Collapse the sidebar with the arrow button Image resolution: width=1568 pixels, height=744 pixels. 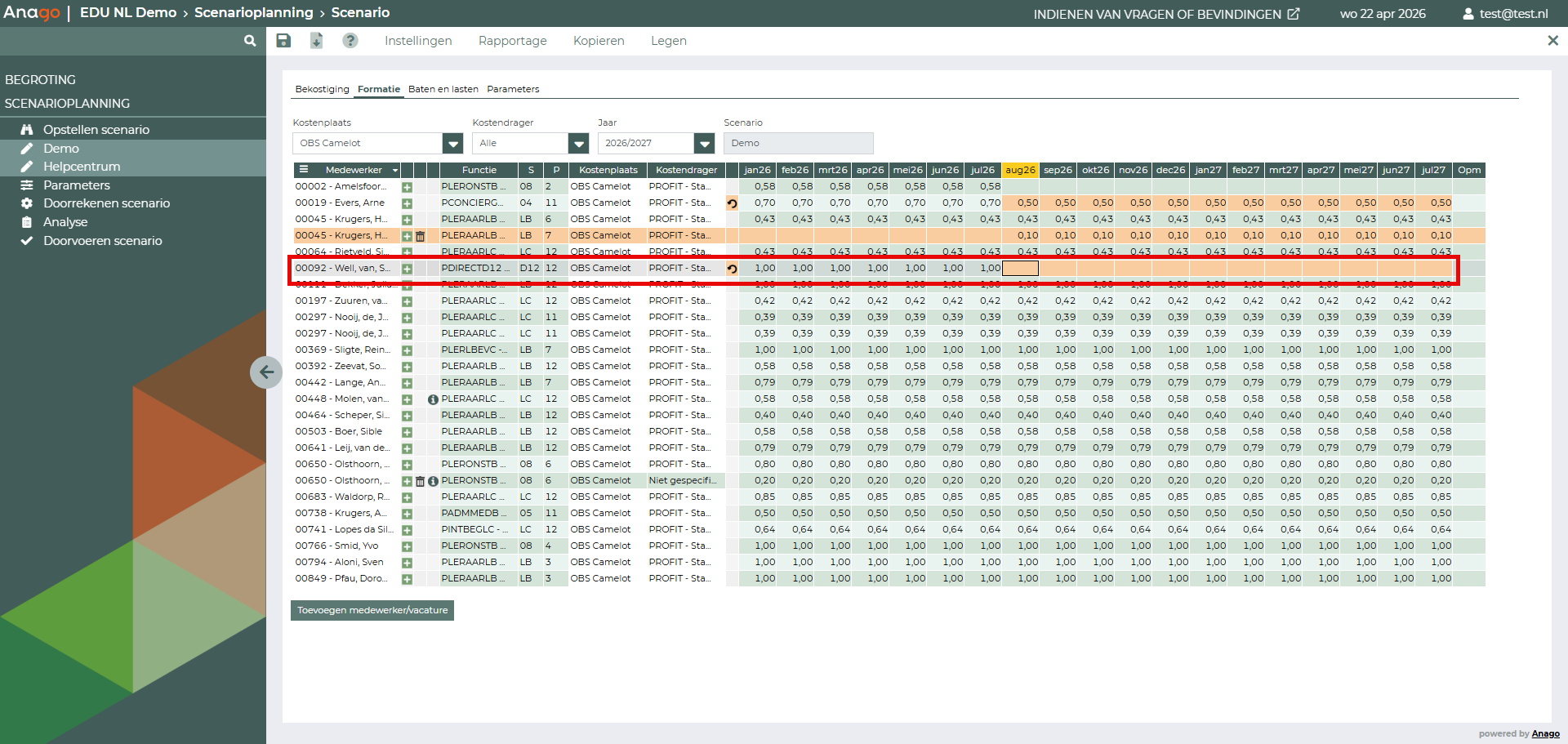pyautogui.click(x=266, y=372)
